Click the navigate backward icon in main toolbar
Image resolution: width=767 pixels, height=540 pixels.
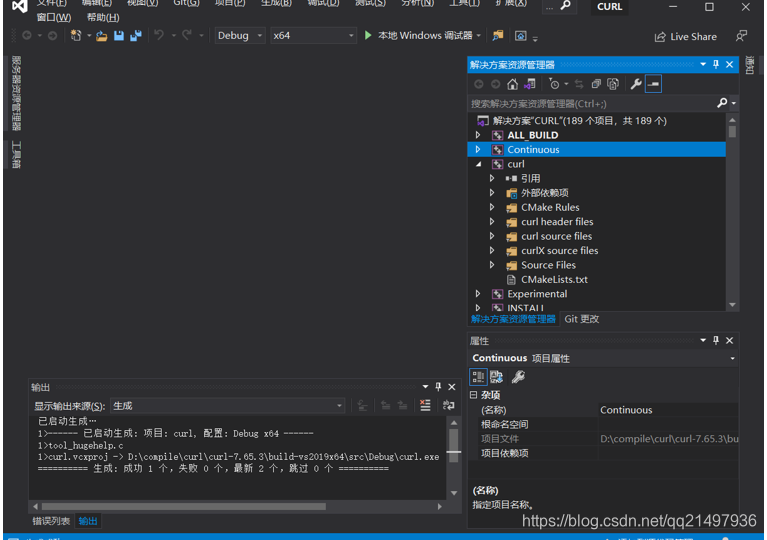[27, 36]
